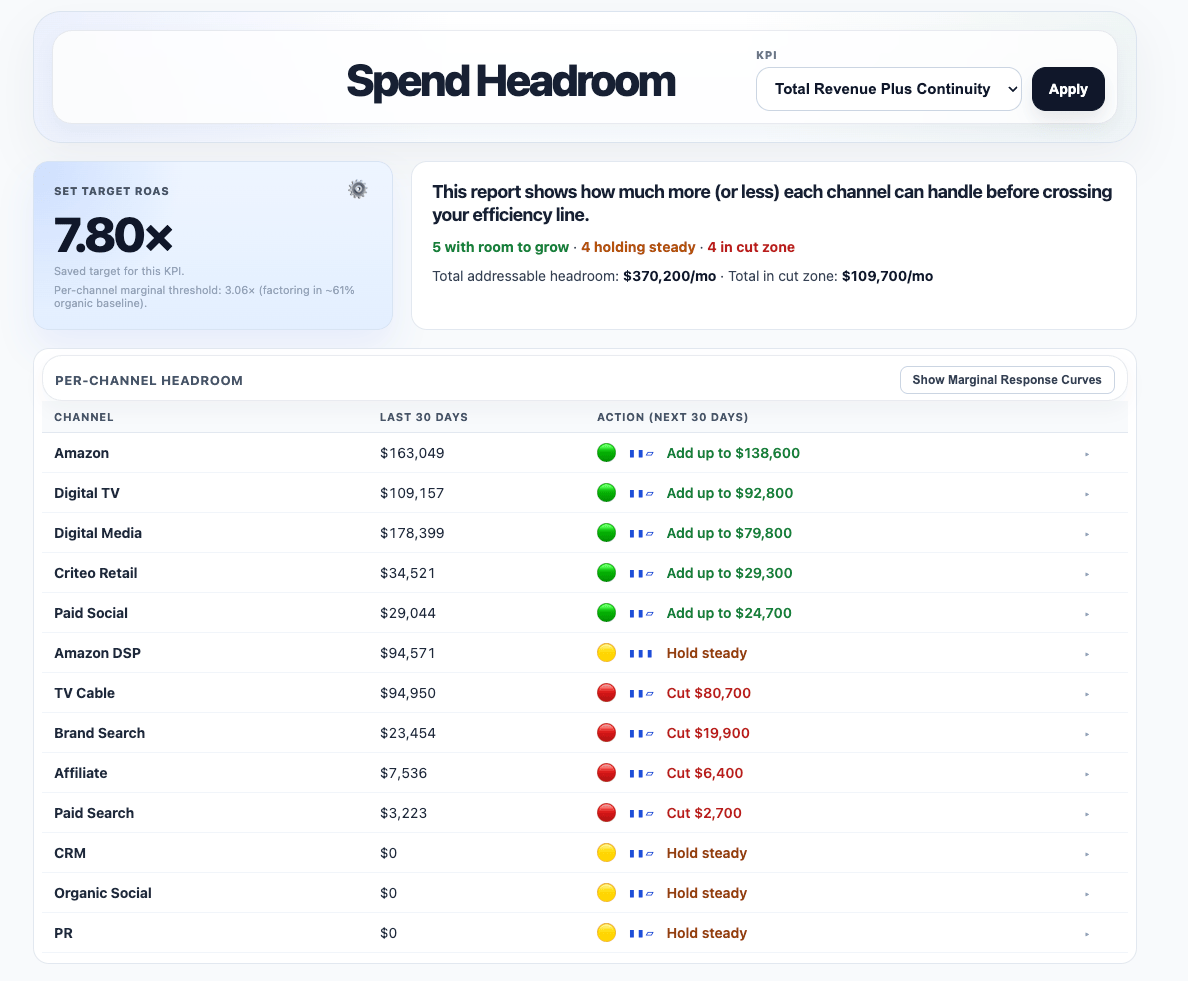Expand the CRM row details arrow
This screenshot has width=1188, height=981.
point(1086,854)
